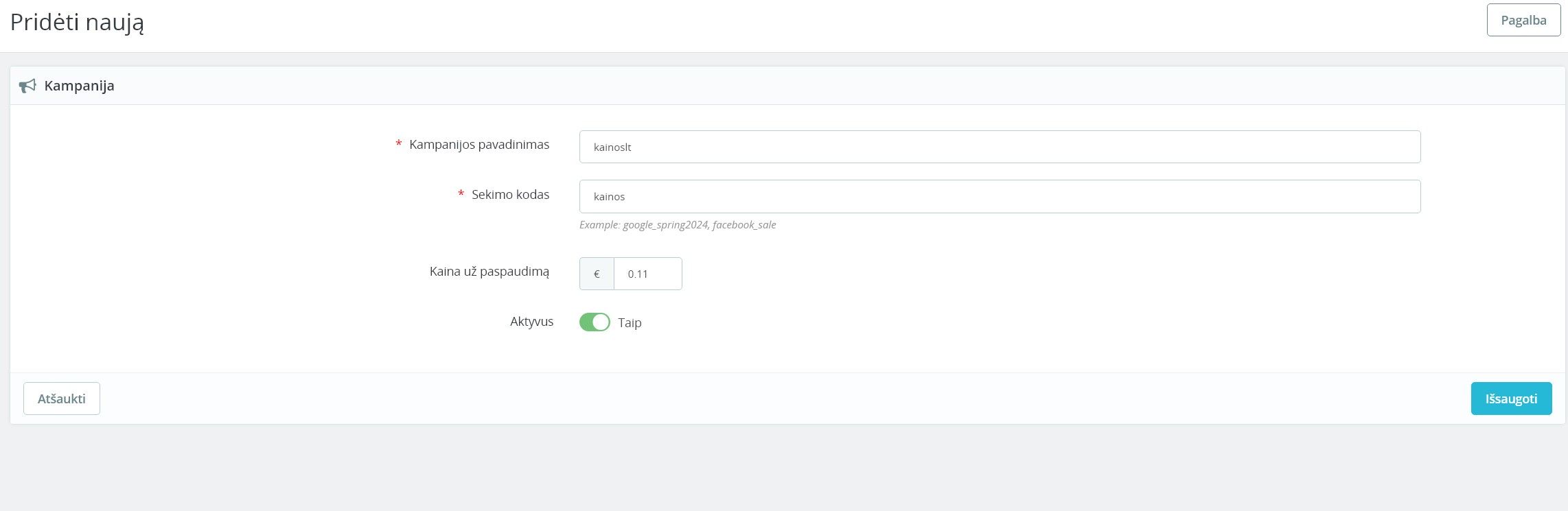Click into the Sekimo kodas input
Image resolution: width=1568 pixels, height=511 pixels.
click(x=1000, y=196)
